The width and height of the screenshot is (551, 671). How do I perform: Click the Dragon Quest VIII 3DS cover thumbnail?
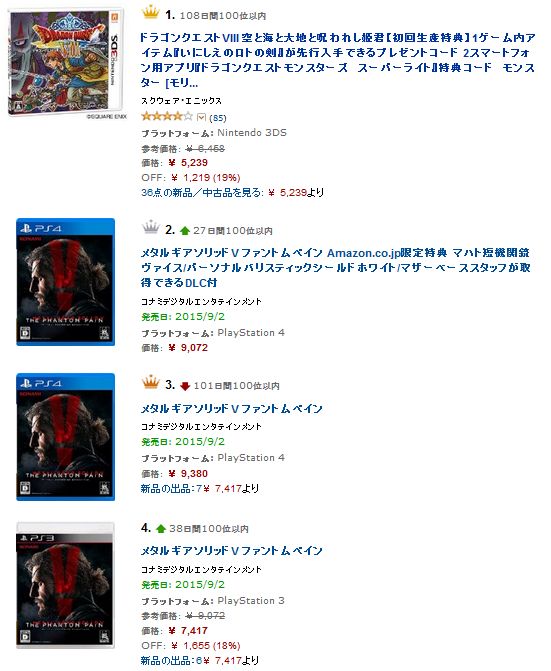point(66,62)
